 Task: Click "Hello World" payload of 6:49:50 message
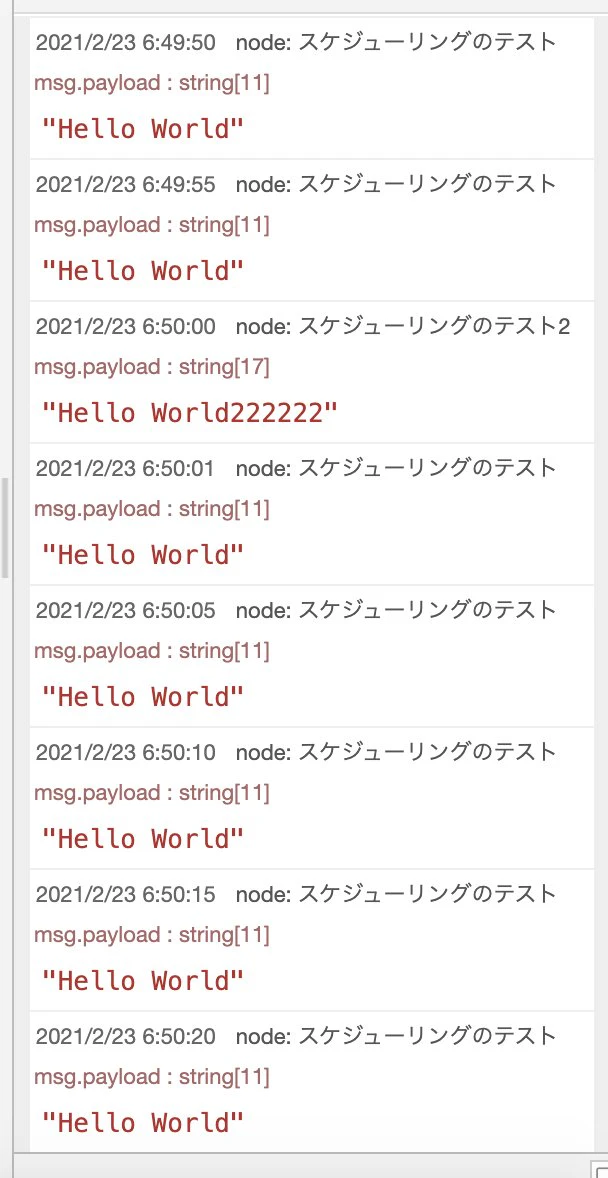(143, 128)
